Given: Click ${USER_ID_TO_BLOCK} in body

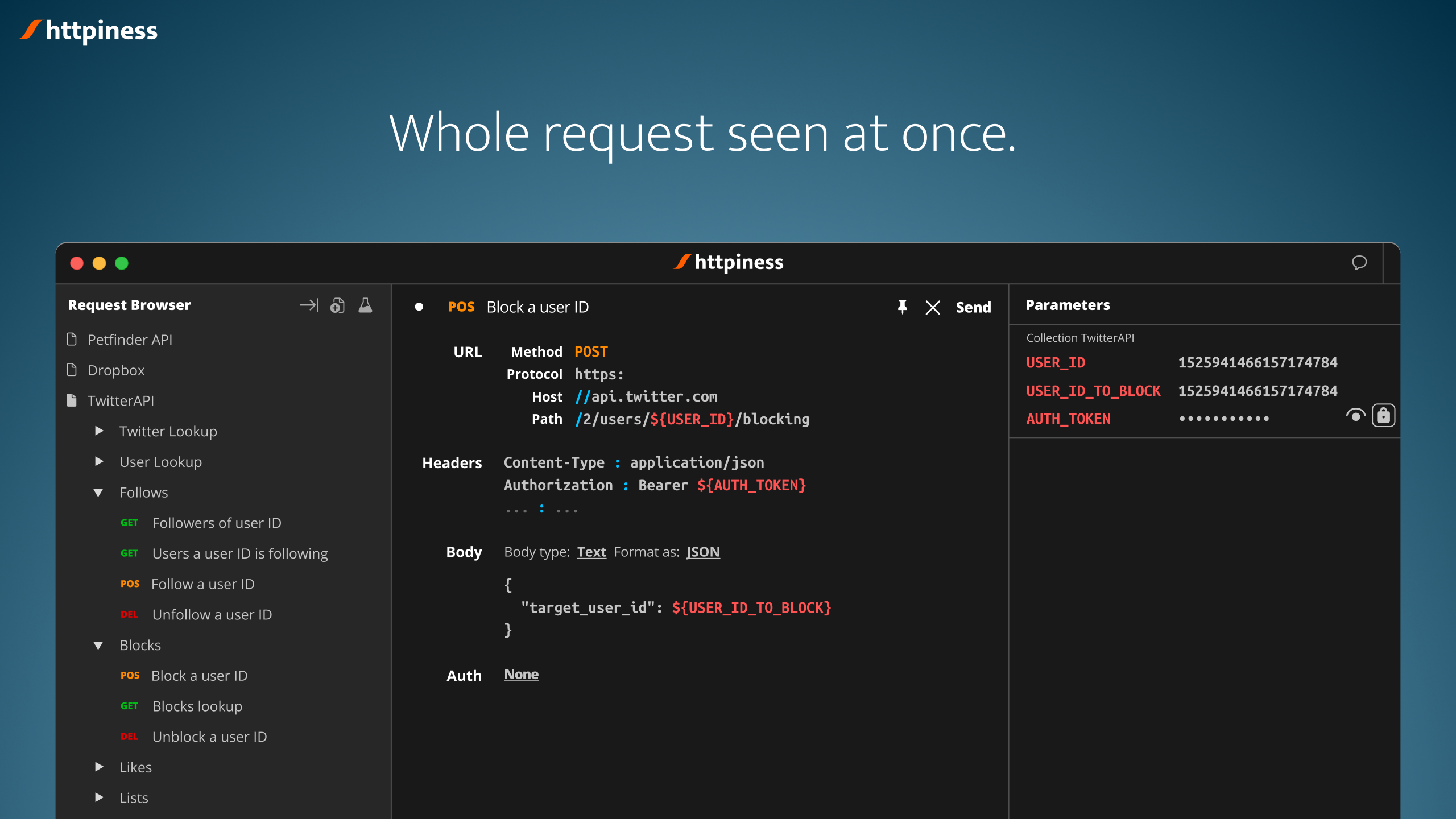Looking at the screenshot, I should (x=751, y=608).
